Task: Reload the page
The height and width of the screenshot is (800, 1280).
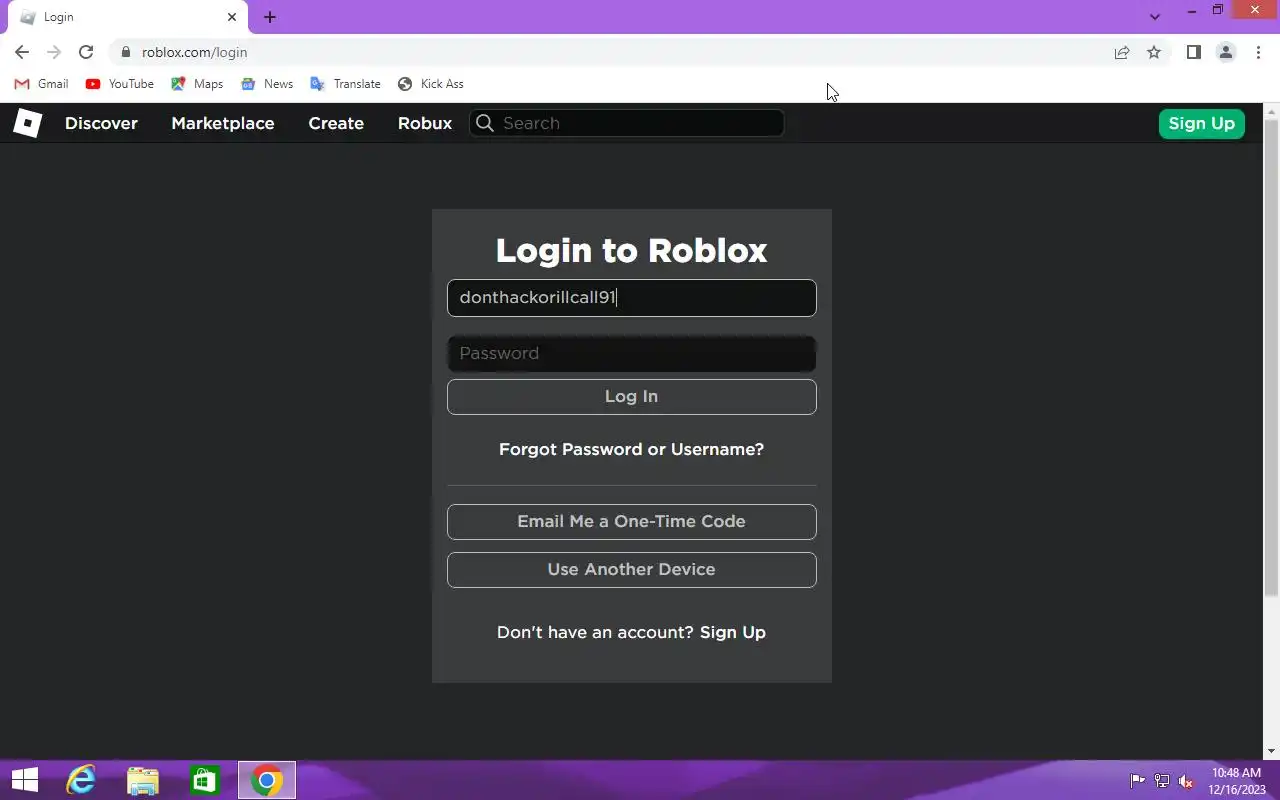Action: (x=86, y=52)
